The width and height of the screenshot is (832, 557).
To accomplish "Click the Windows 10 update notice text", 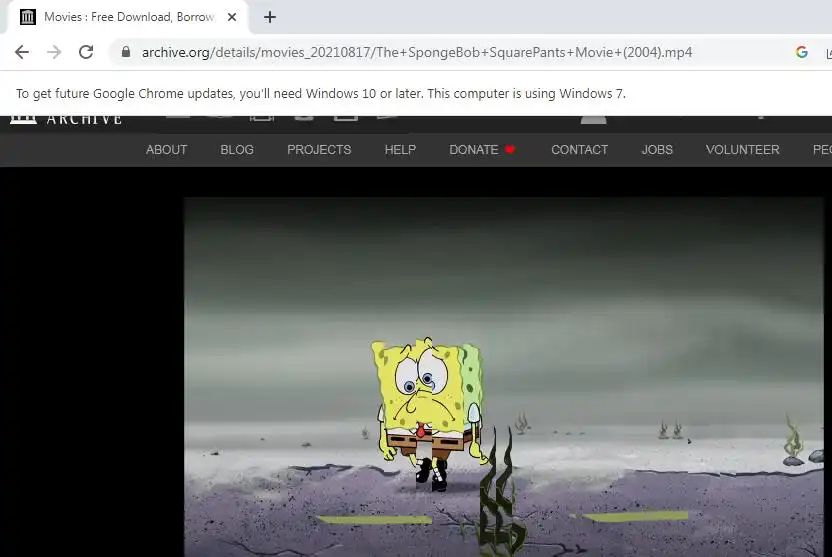I will 320,93.
